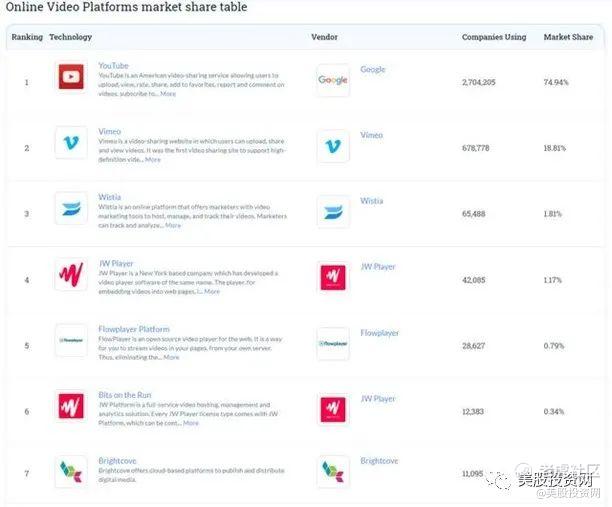Click the Google vendor logo
The height and width of the screenshot is (507, 612).
(332, 80)
